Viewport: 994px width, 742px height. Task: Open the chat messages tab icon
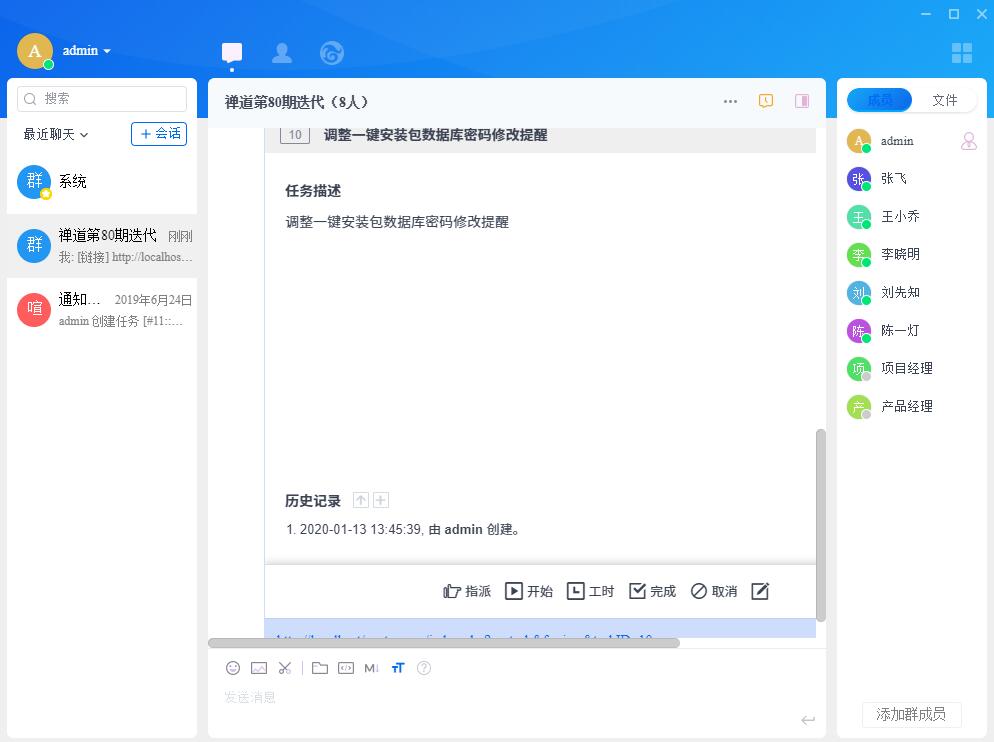(232, 53)
